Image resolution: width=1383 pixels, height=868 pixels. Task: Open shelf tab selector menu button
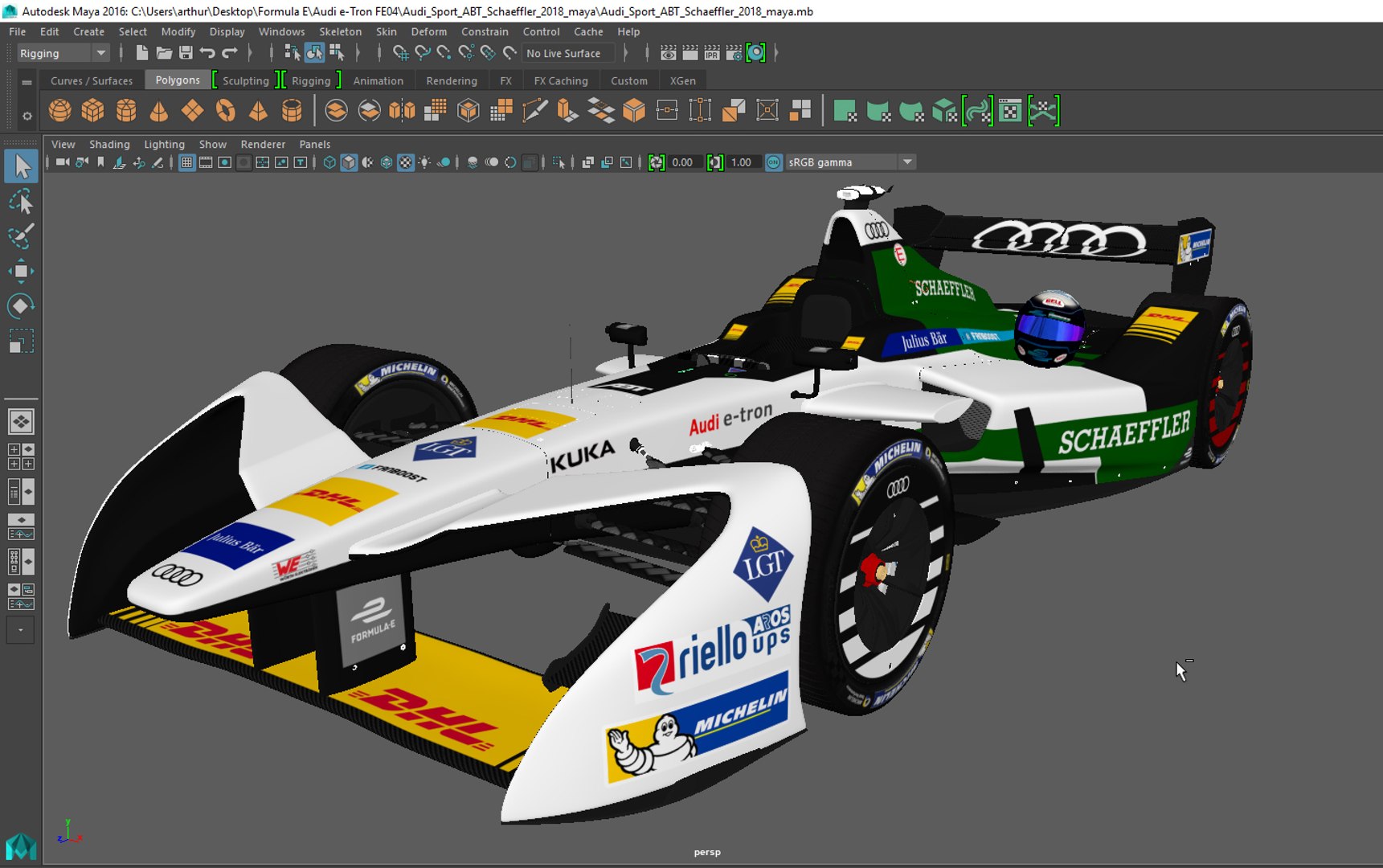tap(27, 82)
